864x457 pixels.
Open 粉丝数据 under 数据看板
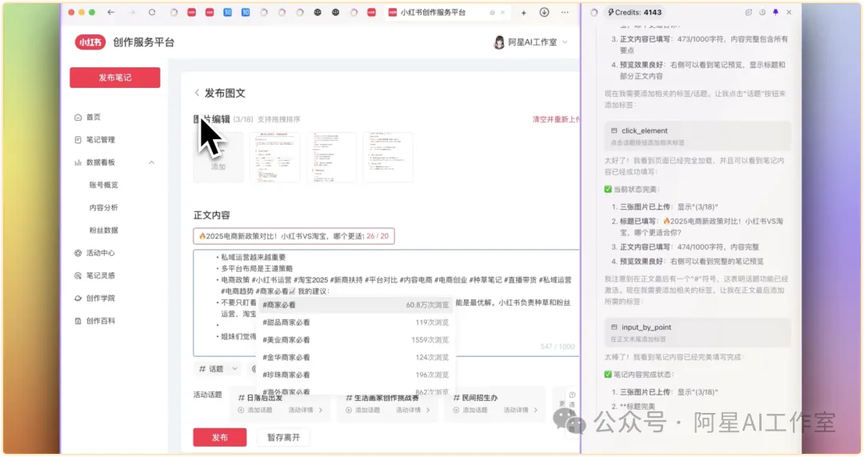(x=104, y=230)
